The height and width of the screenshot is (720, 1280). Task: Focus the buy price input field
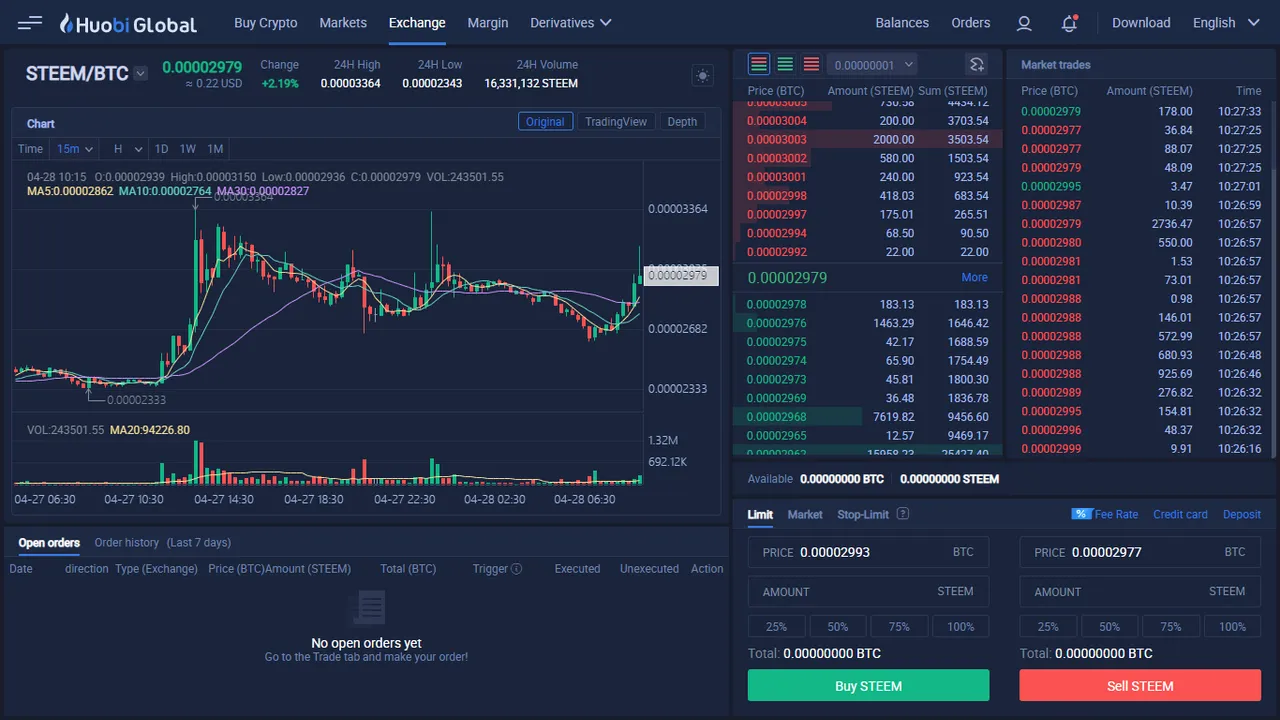coord(869,552)
